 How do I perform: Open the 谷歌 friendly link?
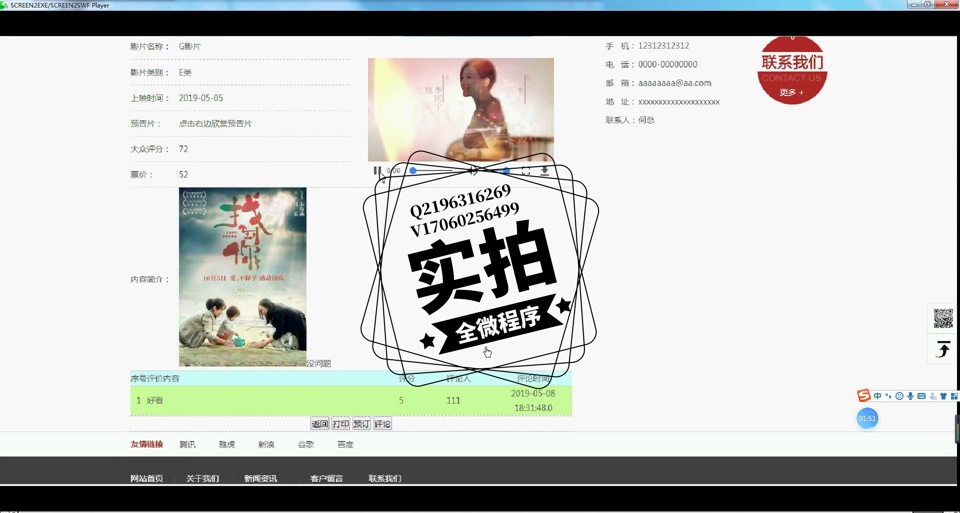[306, 444]
